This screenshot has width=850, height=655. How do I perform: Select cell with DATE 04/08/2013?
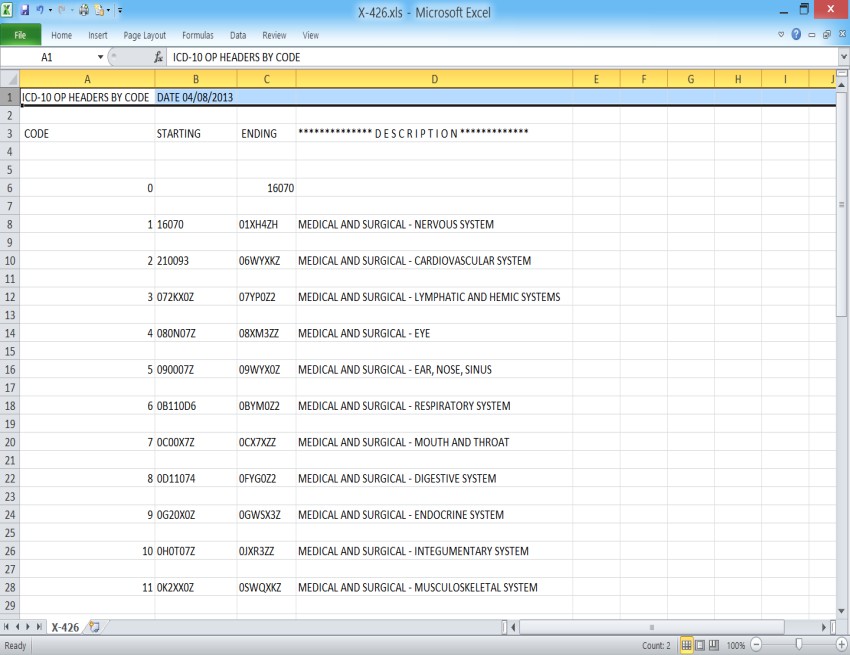(x=196, y=98)
